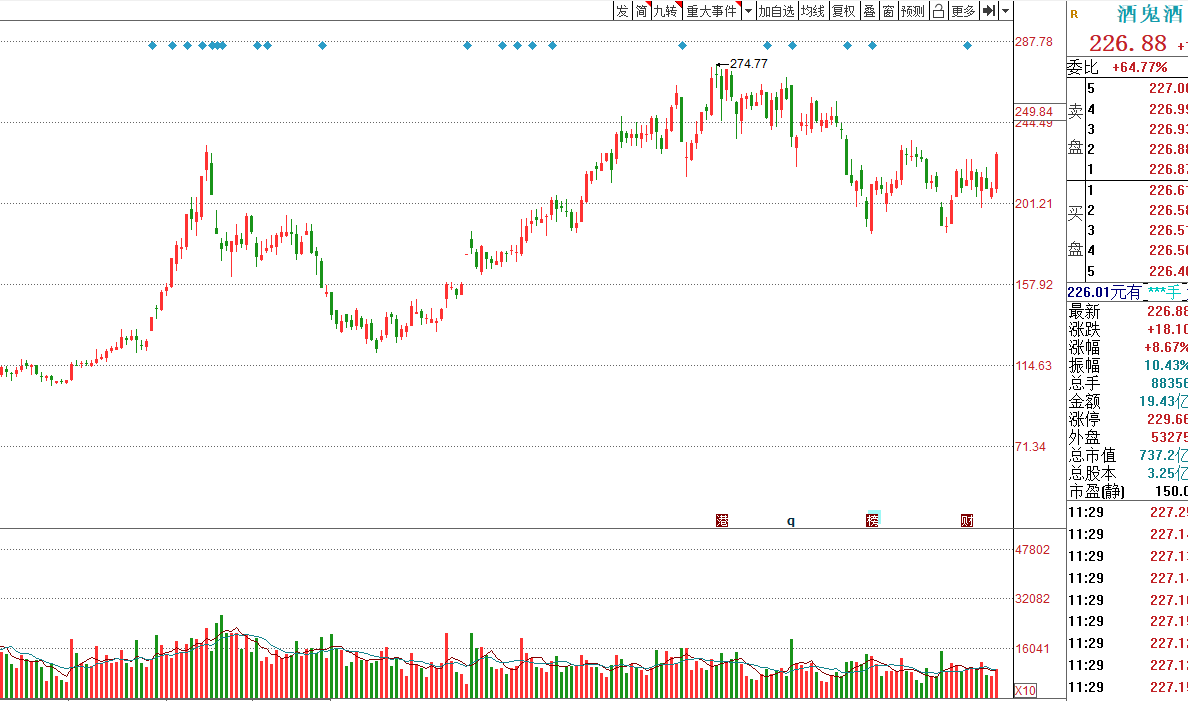Expand the rightmost toolbar dropdown arrow
Viewport: 1188px width, 701px height.
click(1005, 11)
